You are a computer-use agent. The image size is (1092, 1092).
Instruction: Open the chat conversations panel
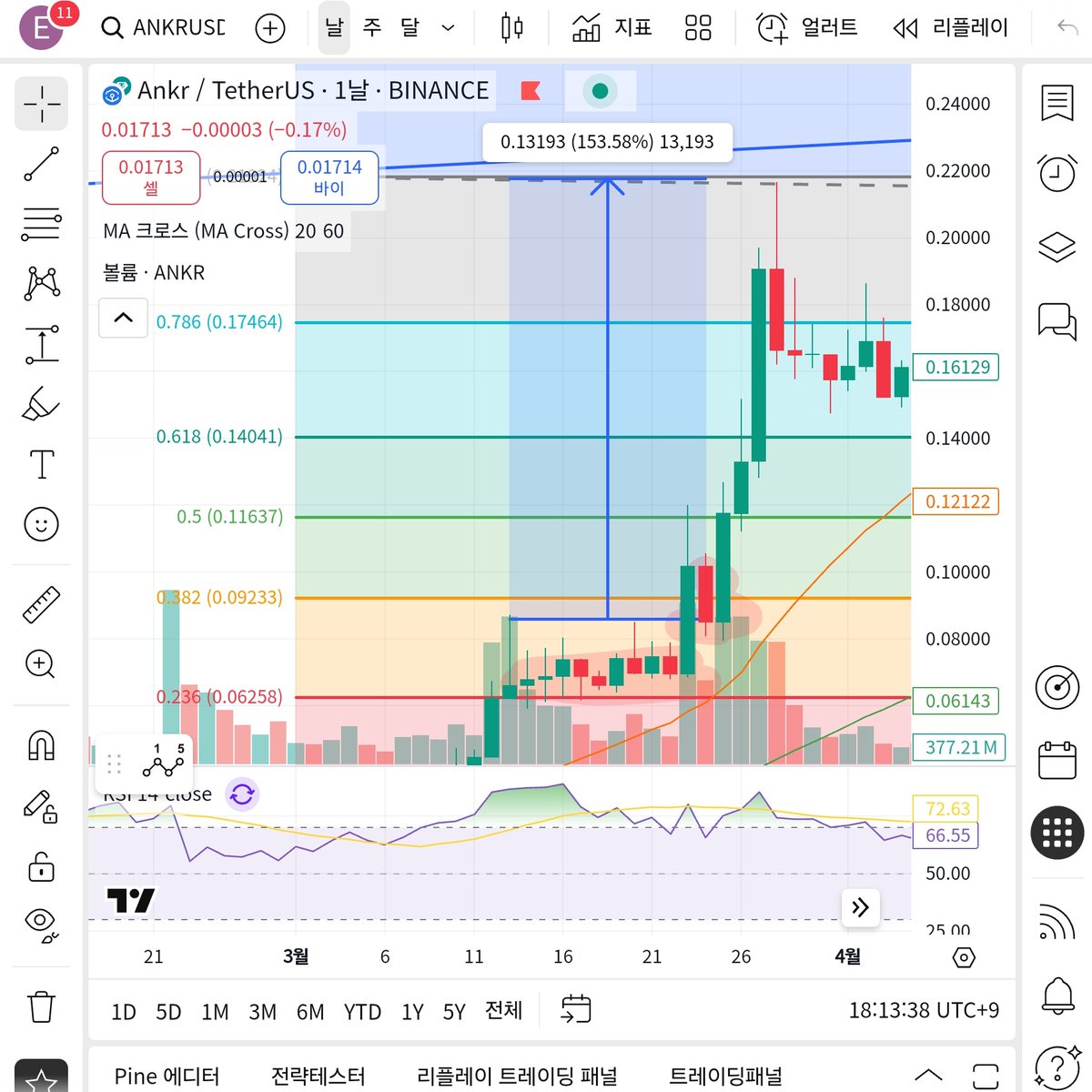click(x=1057, y=321)
